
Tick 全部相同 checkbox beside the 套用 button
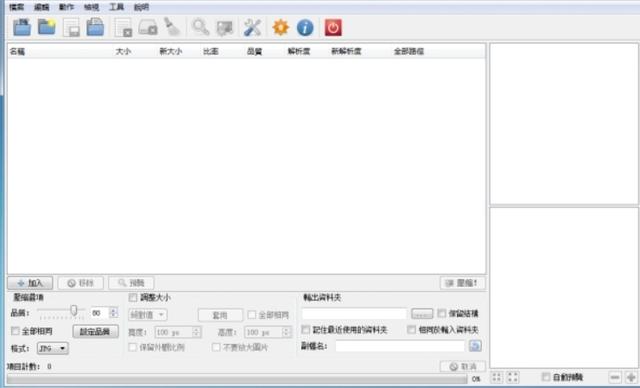point(252,315)
